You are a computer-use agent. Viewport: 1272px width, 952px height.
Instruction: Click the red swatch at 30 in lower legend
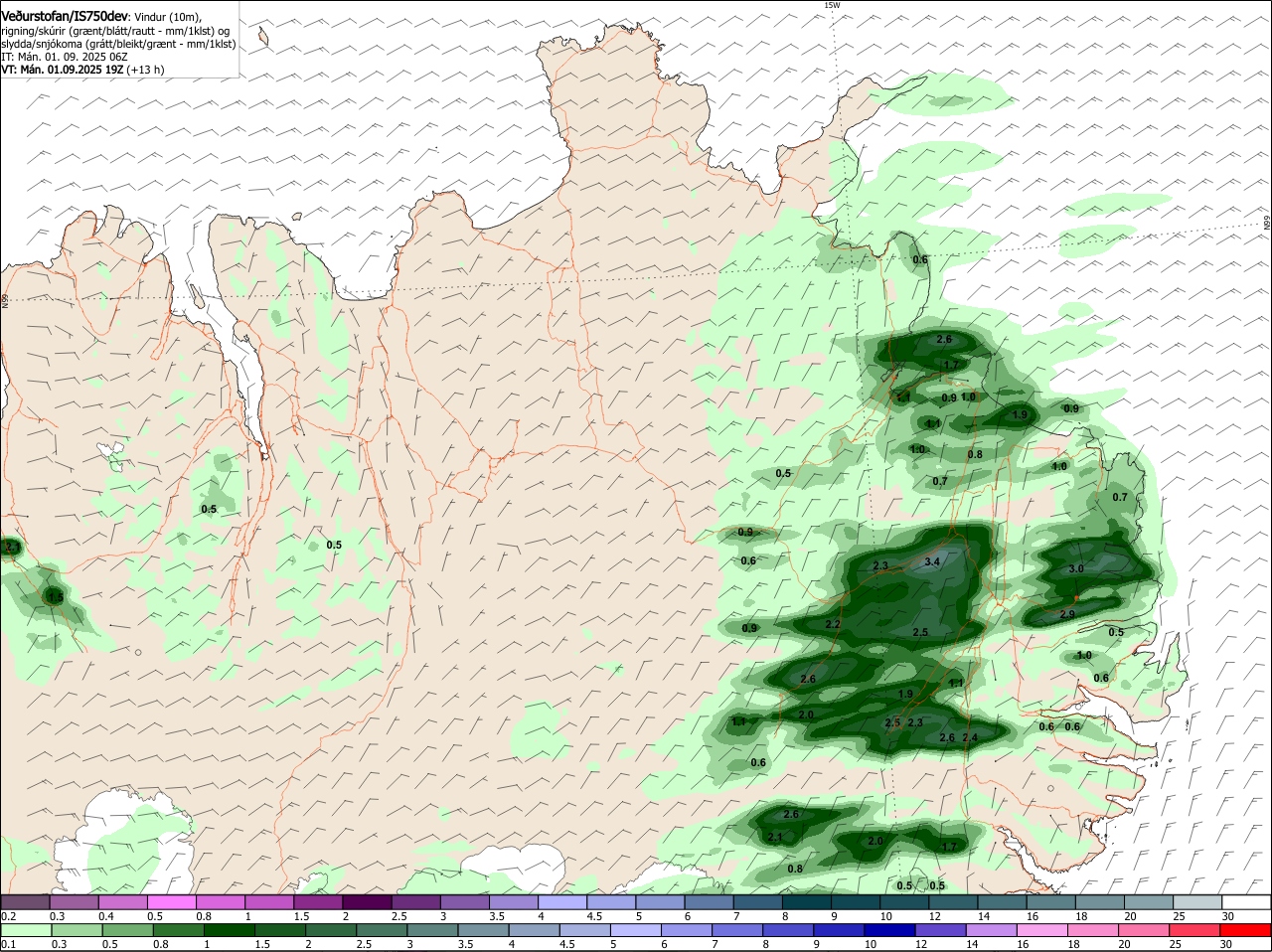(1247, 930)
